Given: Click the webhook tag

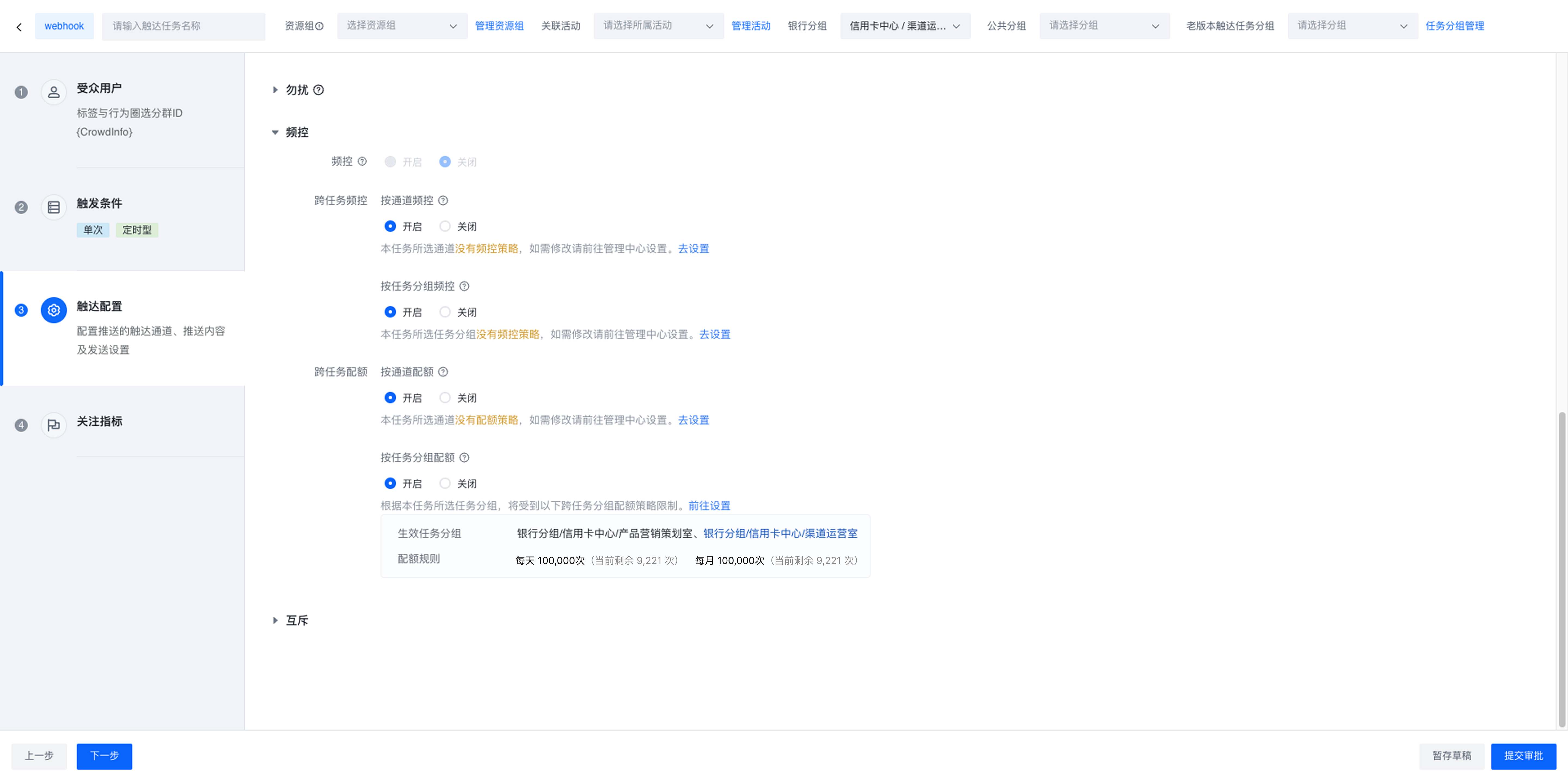Looking at the screenshot, I should click(64, 26).
